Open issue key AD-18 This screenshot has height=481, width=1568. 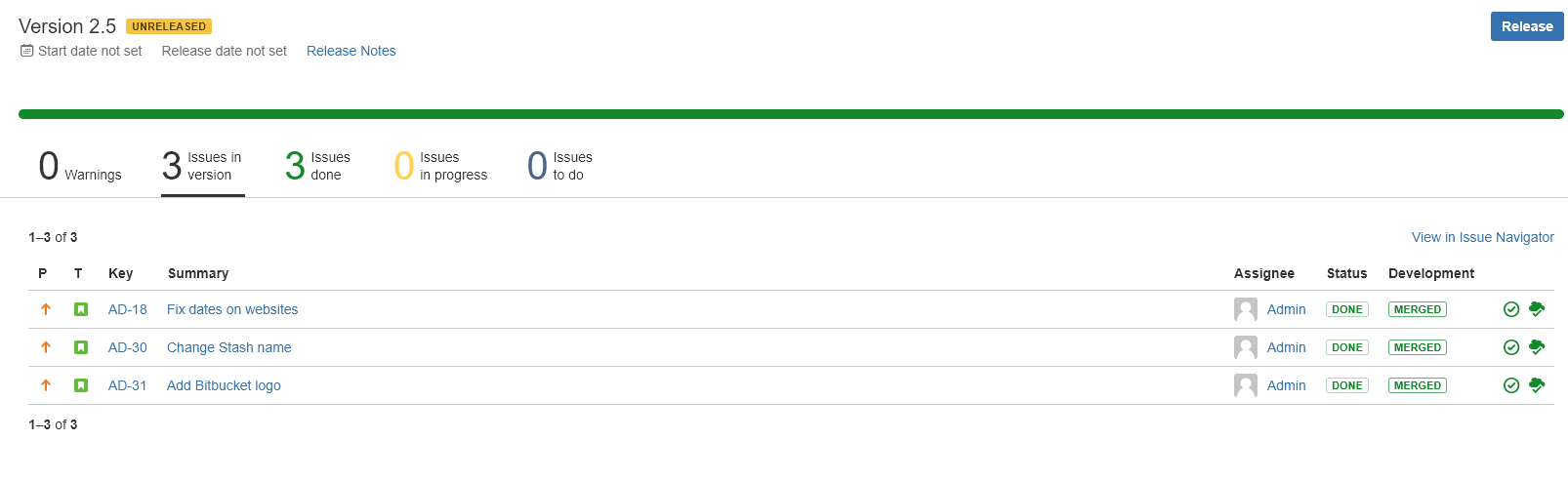pyautogui.click(x=128, y=309)
